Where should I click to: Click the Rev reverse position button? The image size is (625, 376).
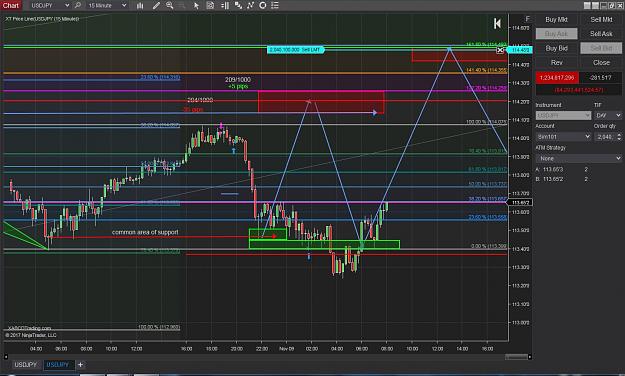coord(556,63)
